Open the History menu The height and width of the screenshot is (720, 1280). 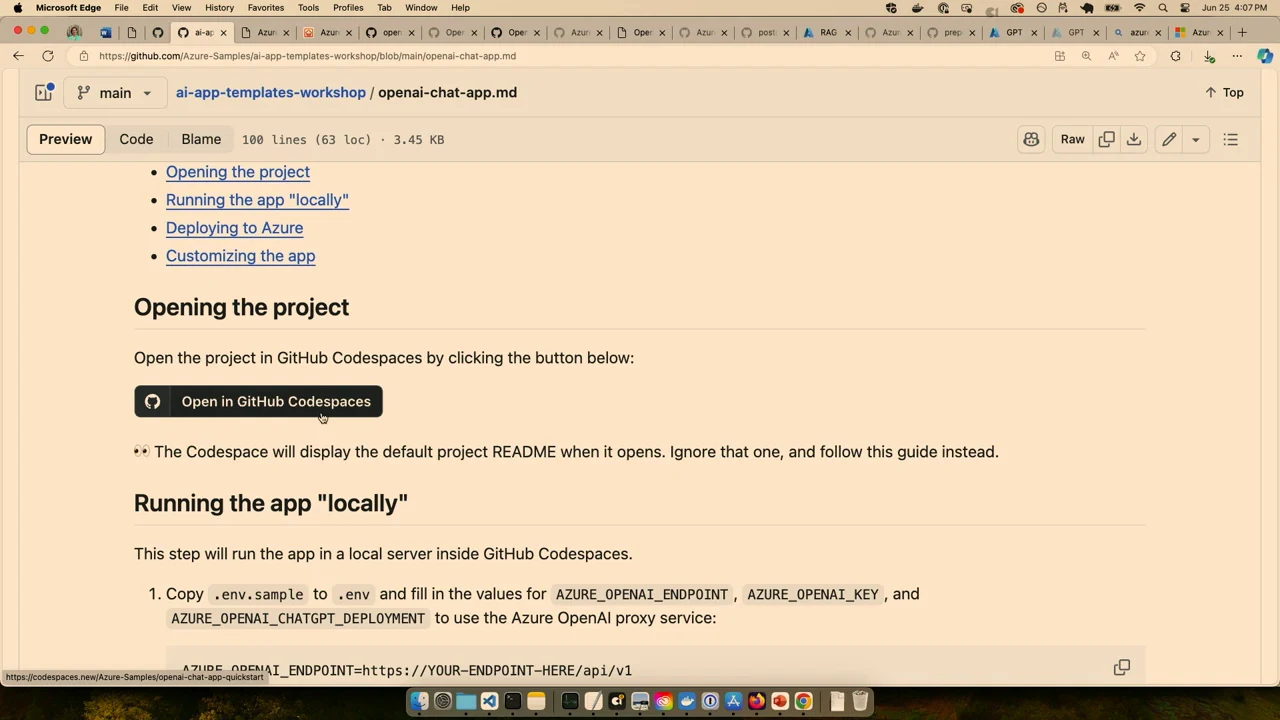(219, 7)
